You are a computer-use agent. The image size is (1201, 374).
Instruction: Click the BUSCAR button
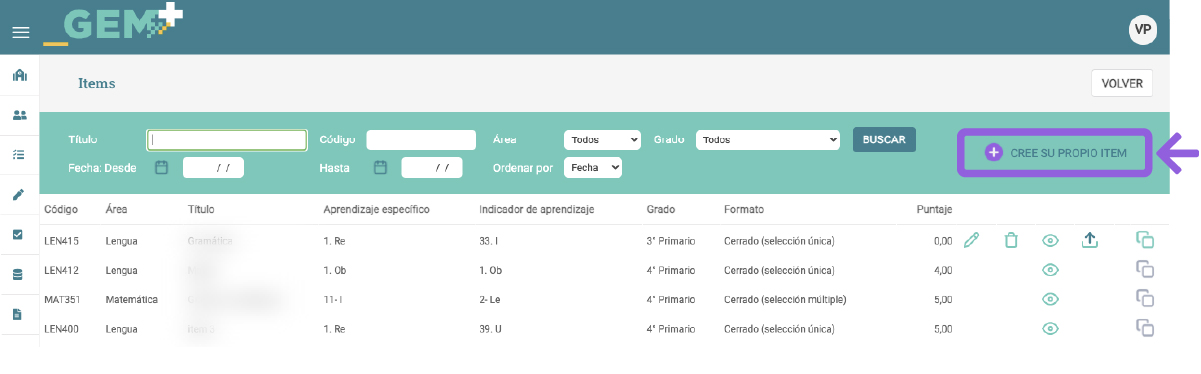884,140
